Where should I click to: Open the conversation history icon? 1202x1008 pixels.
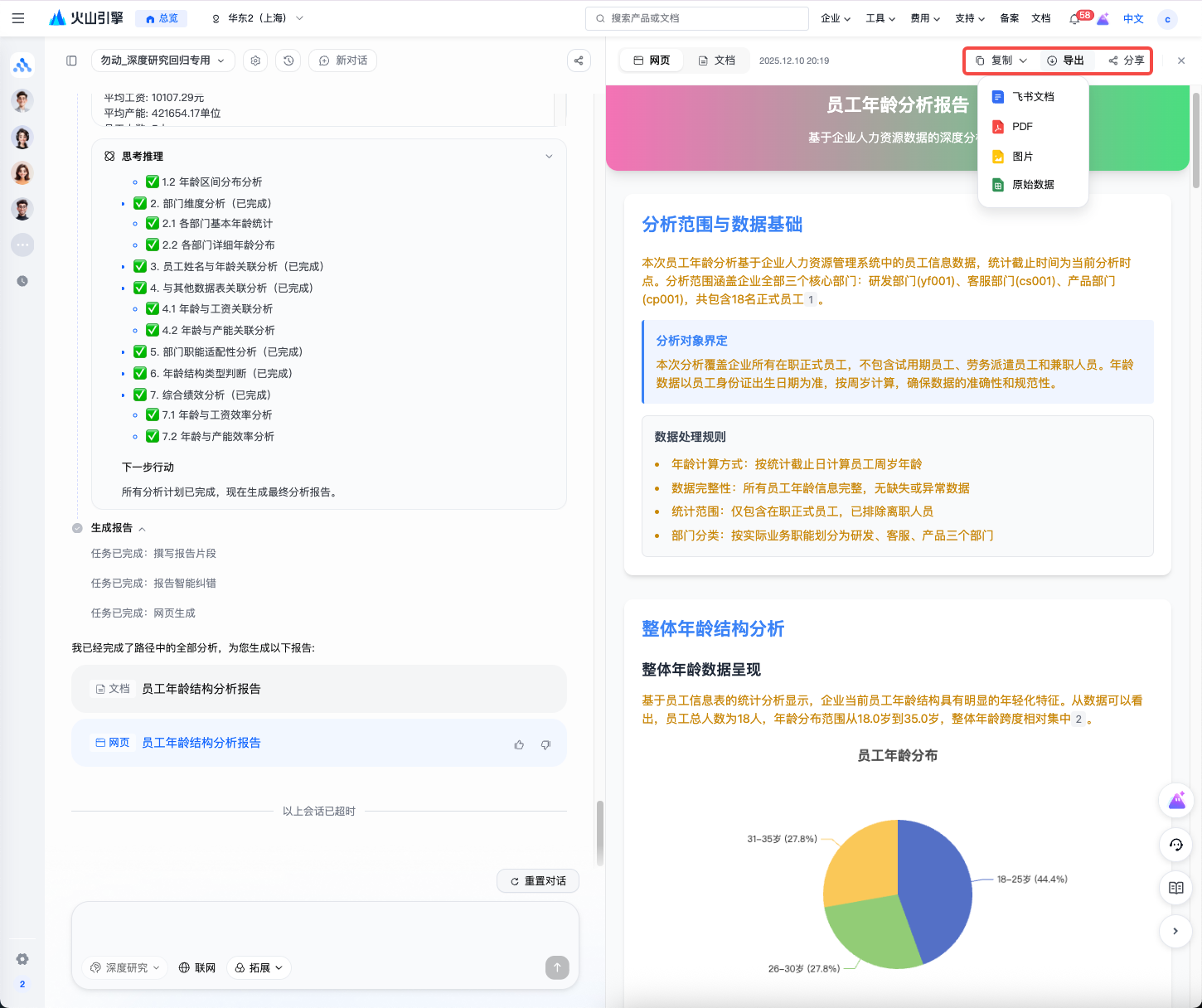[x=288, y=61]
